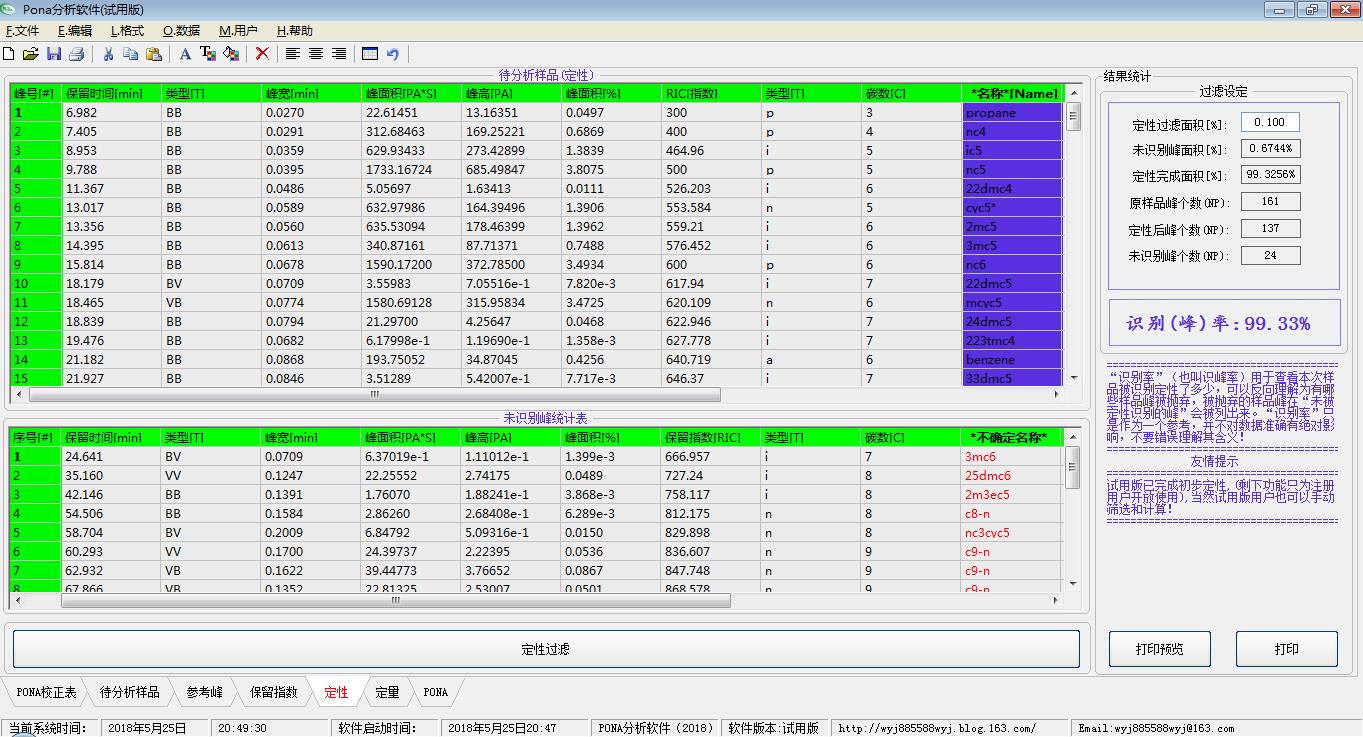Open the E.编辑 menu
Viewport: 1363px width, 737px height.
[75, 31]
